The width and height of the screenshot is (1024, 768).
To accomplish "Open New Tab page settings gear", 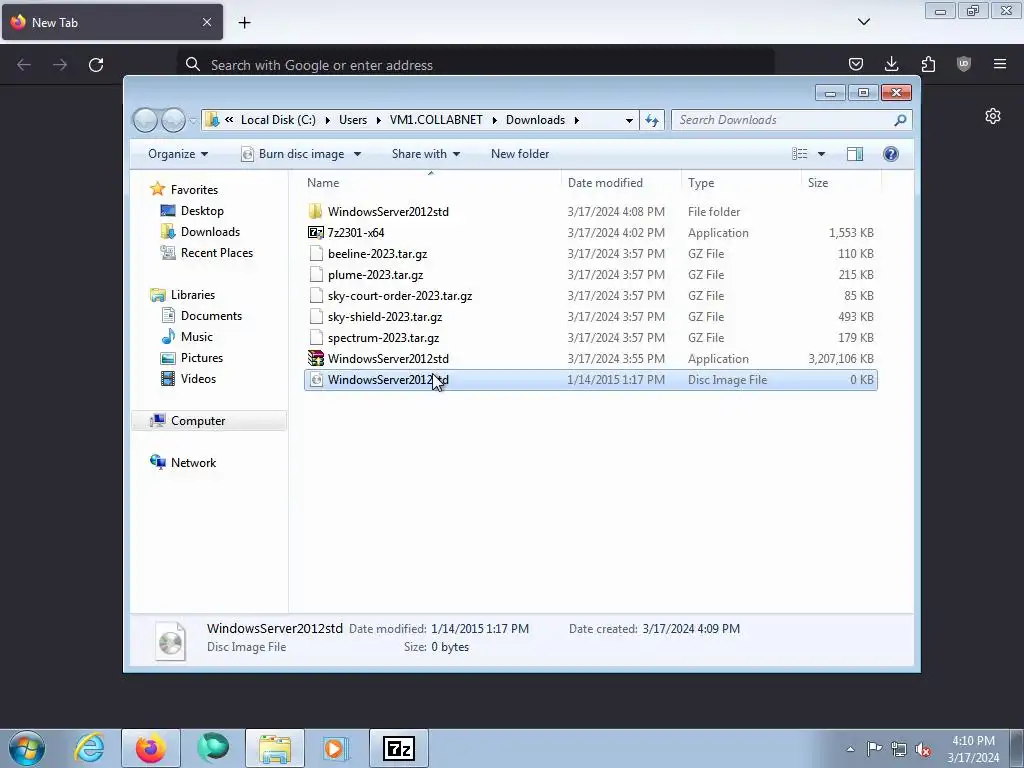I will coord(993,116).
